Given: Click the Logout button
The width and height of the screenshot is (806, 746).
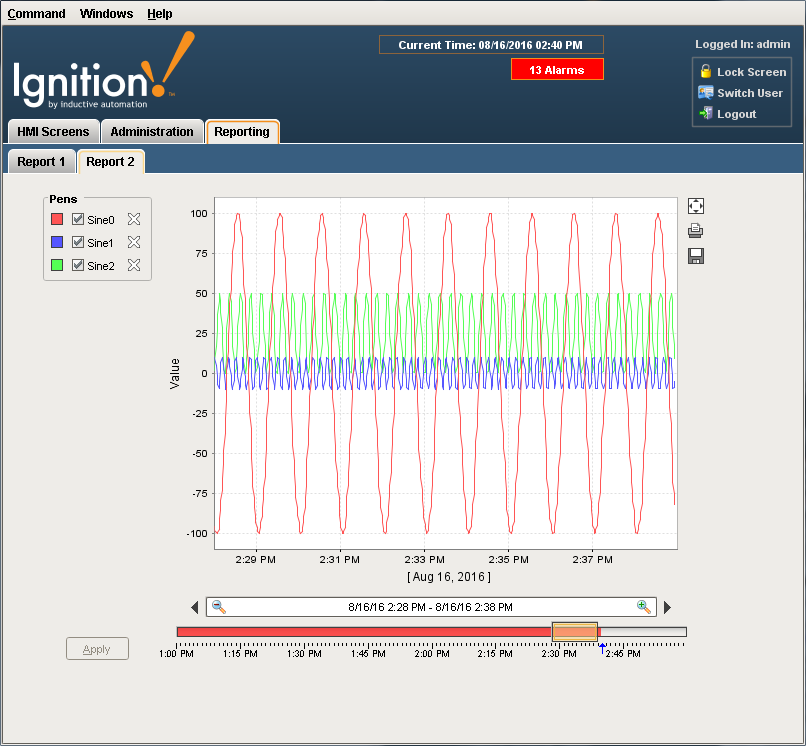Looking at the screenshot, I should point(739,113).
